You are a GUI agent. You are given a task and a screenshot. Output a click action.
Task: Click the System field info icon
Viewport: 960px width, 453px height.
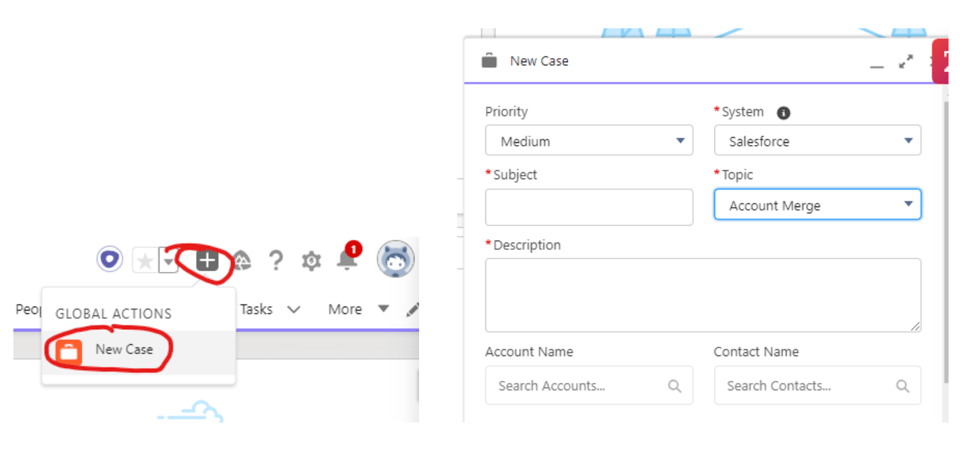784,113
